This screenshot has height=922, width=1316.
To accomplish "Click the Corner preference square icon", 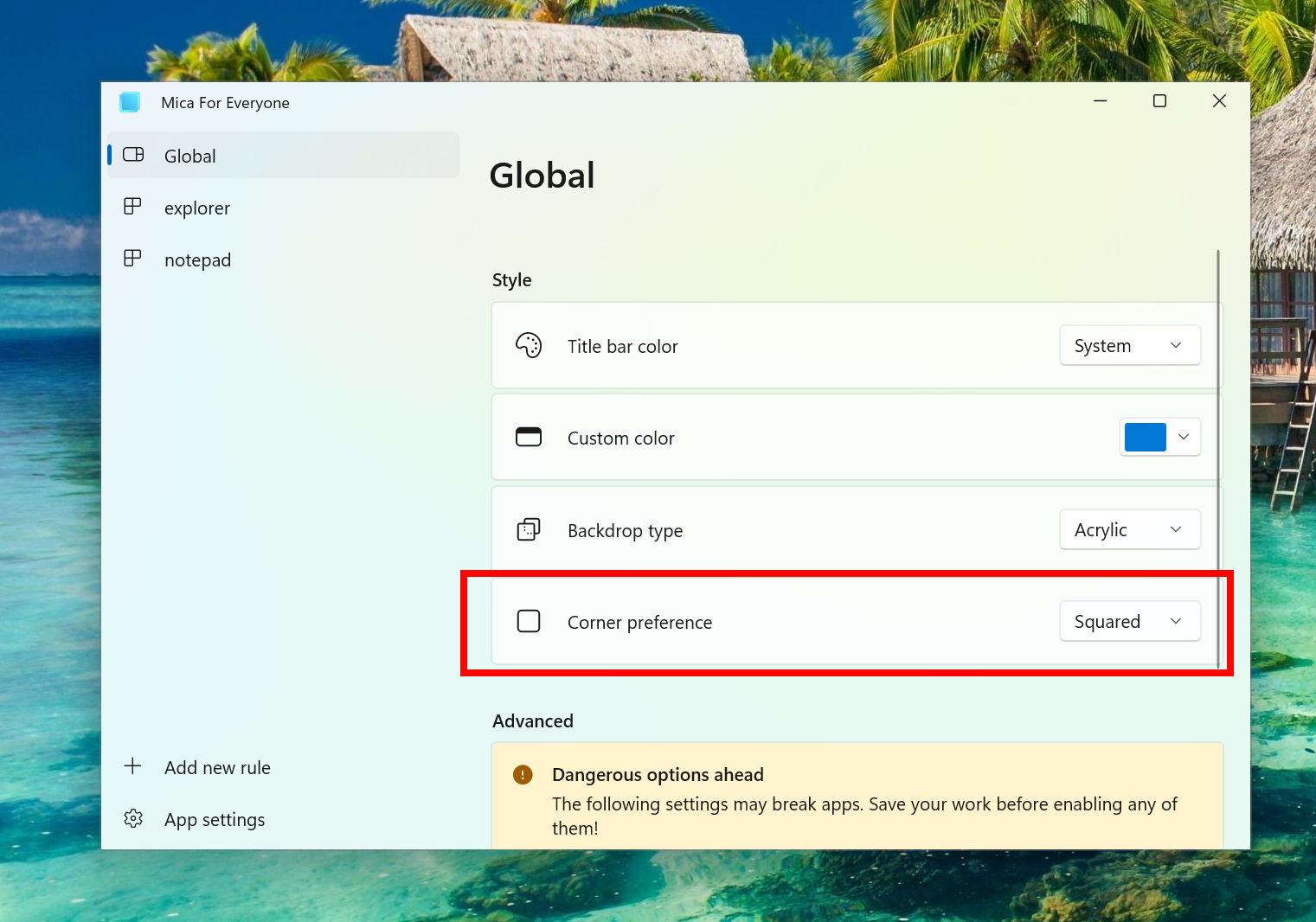I will pos(529,621).
